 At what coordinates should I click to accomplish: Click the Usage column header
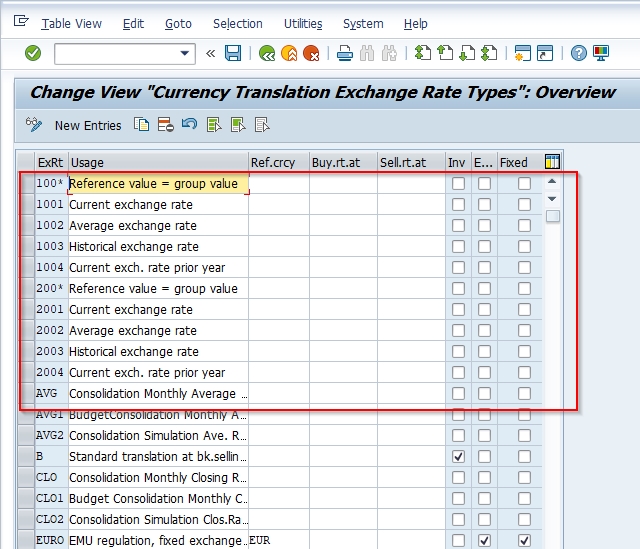[x=157, y=162]
